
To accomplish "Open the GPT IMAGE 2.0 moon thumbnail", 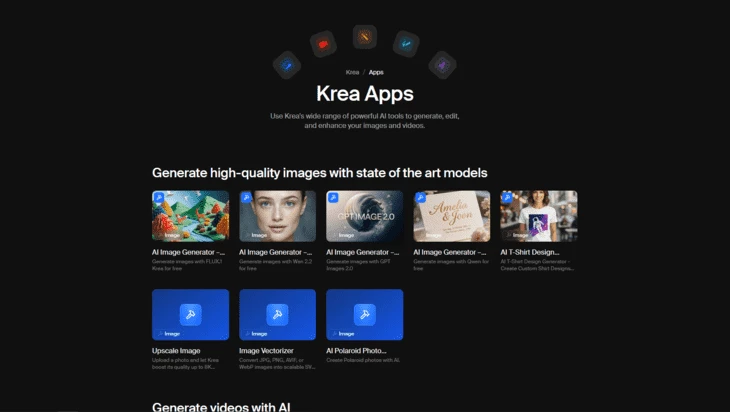I will 365,216.
